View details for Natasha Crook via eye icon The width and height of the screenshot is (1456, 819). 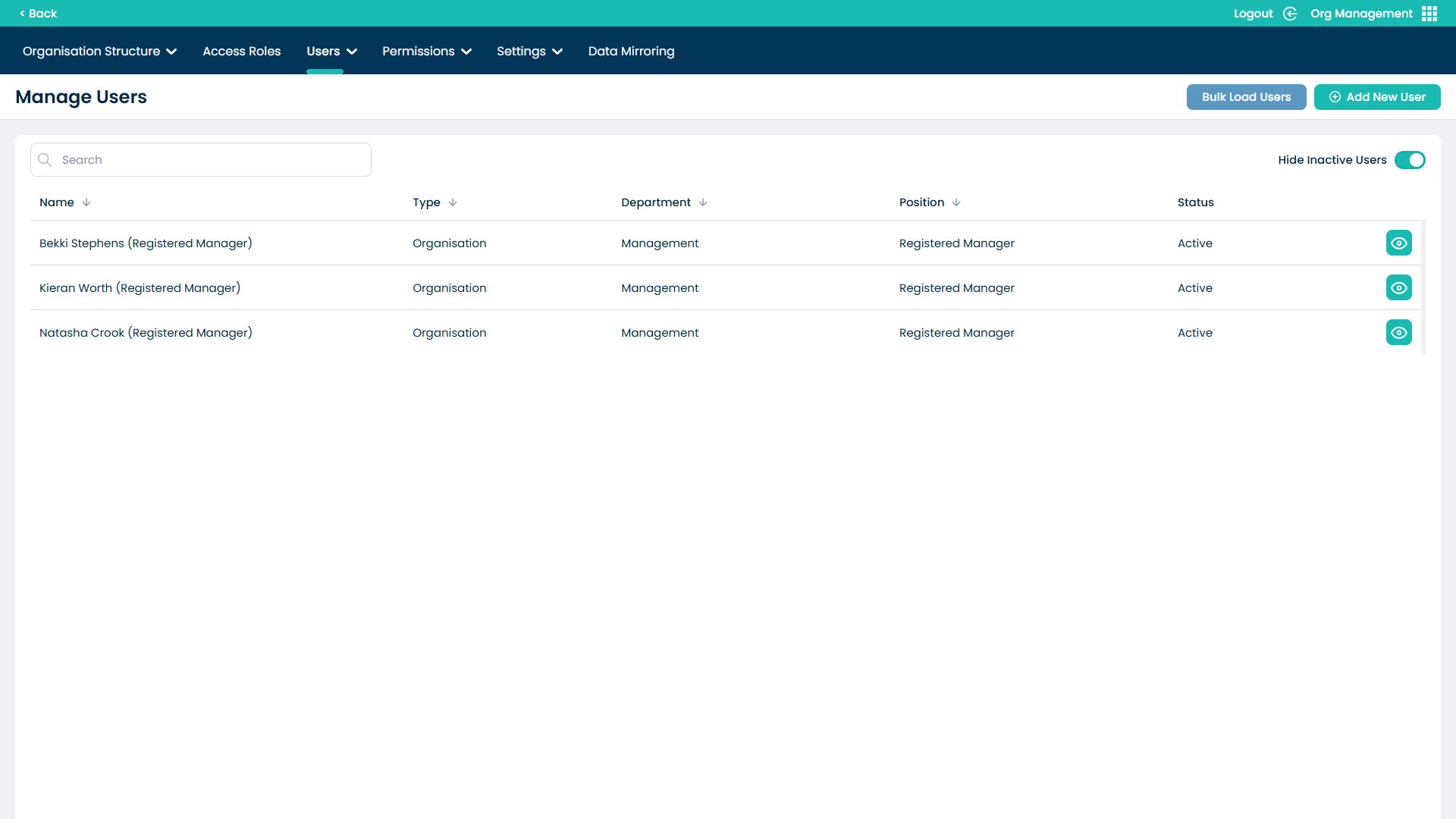pos(1399,332)
